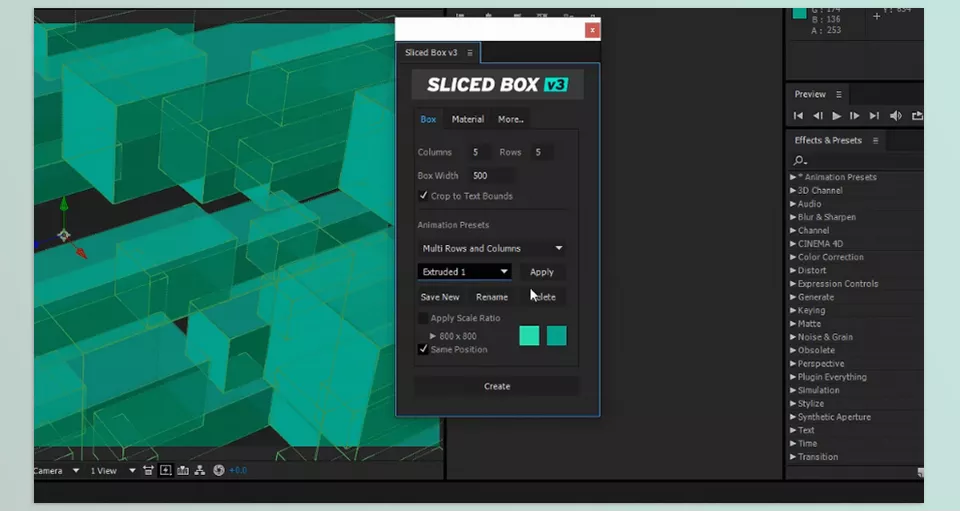Step back one frame in Preview
This screenshot has width=960, height=511.
pyautogui.click(x=817, y=116)
